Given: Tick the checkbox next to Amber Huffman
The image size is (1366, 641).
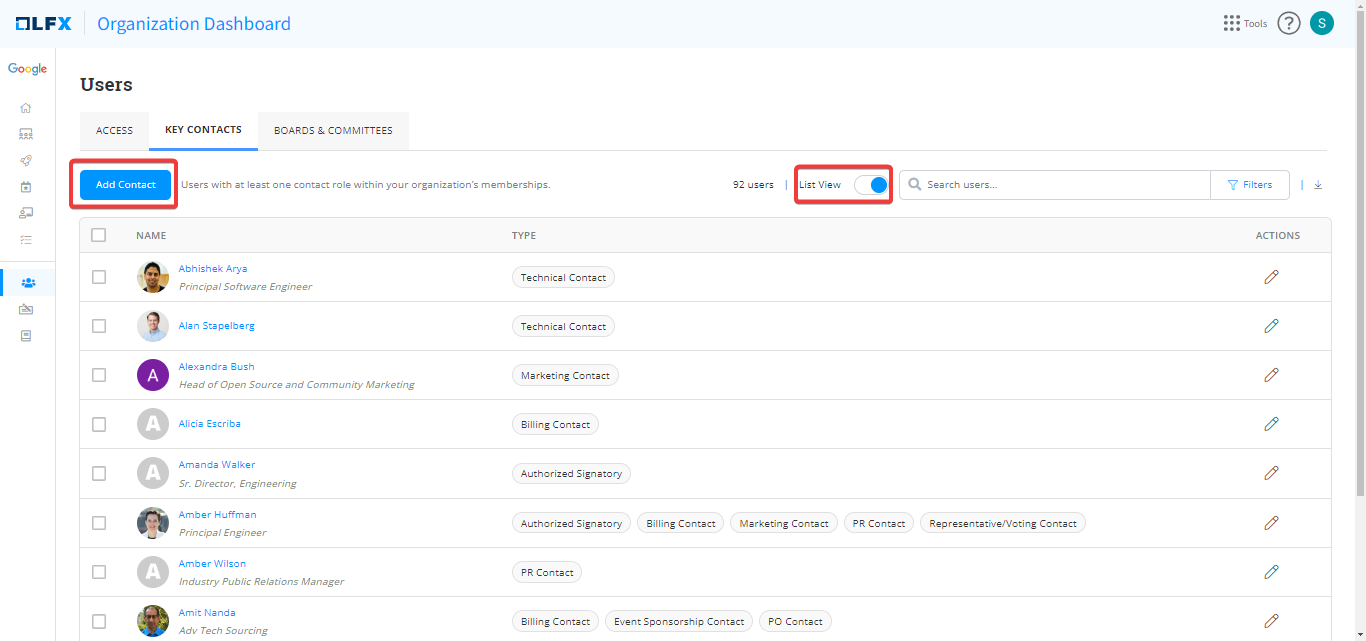Looking at the screenshot, I should (99, 523).
